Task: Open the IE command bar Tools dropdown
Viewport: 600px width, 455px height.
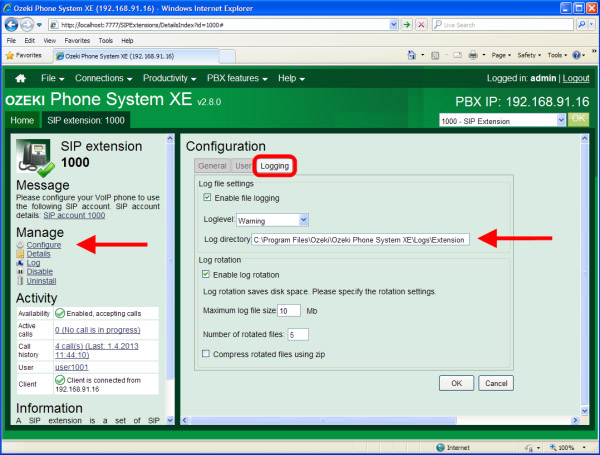Action: pos(557,55)
